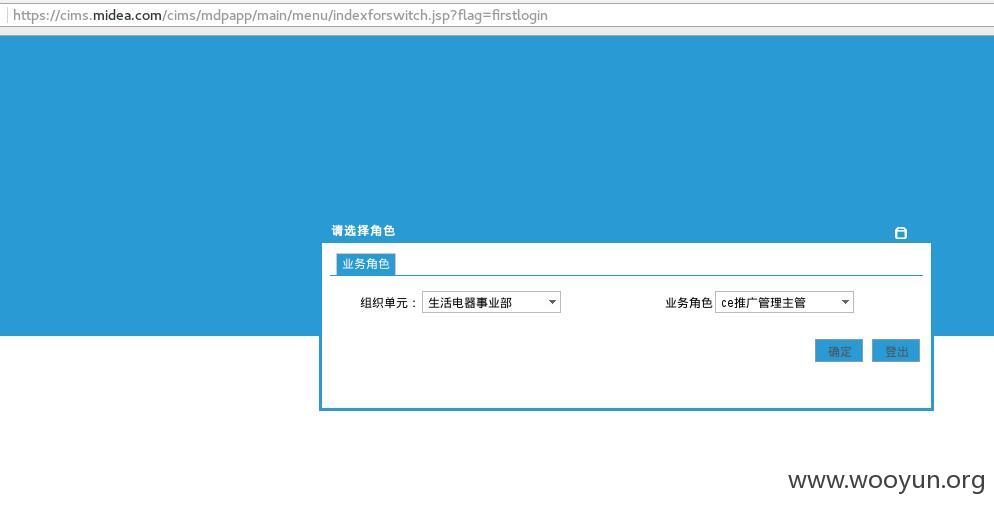Open the 组织单元 dropdown showing 生活电器事业部
Screen dimensions: 994x509
pyautogui.click(x=491, y=302)
